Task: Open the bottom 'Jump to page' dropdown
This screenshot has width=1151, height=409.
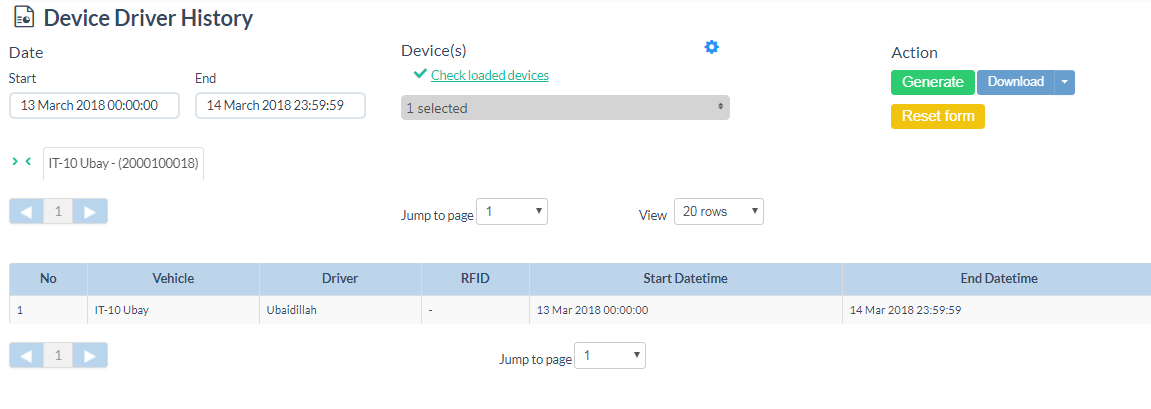Action: 610,355
